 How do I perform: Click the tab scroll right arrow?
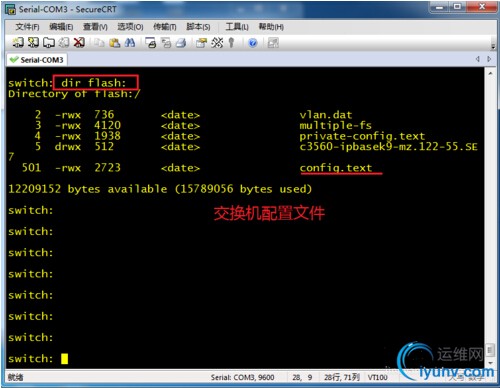click(489, 59)
